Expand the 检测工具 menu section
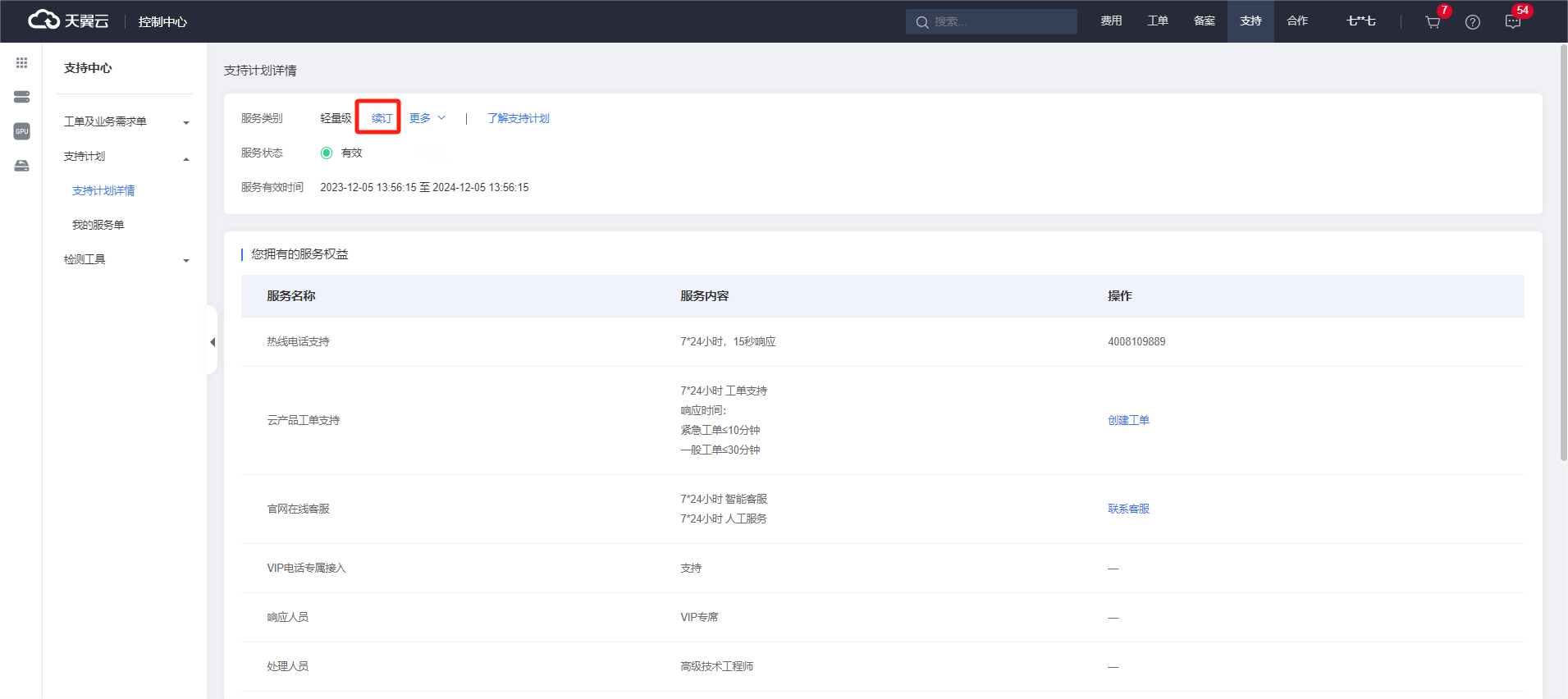This screenshot has height=699, width=1568. 126,259
